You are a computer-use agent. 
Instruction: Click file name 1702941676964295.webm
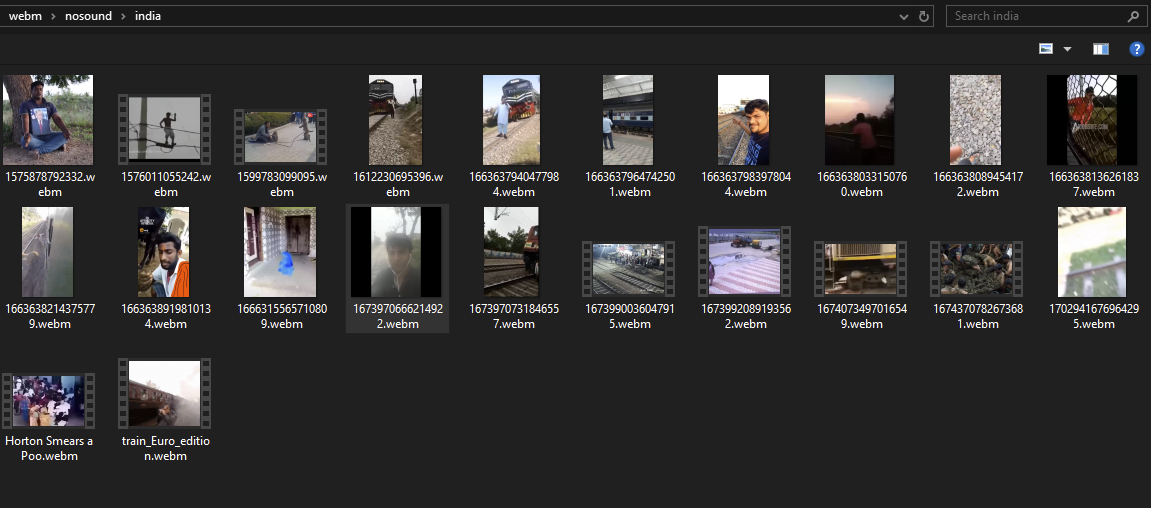(1092, 317)
